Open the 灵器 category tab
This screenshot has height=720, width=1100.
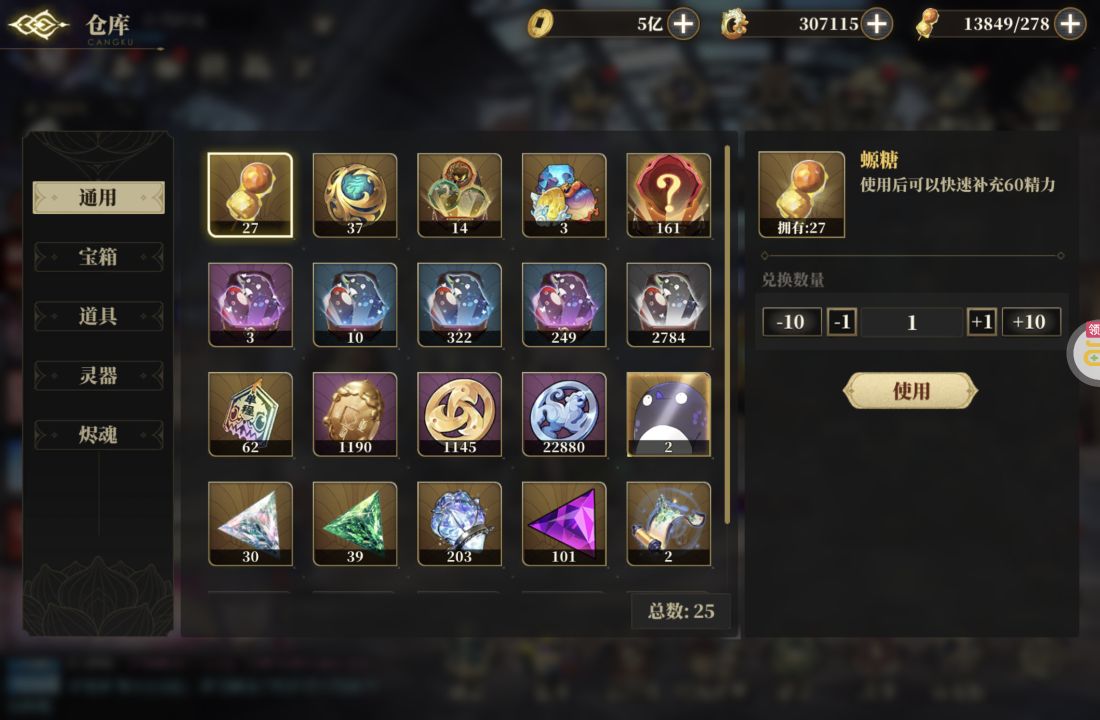click(98, 375)
